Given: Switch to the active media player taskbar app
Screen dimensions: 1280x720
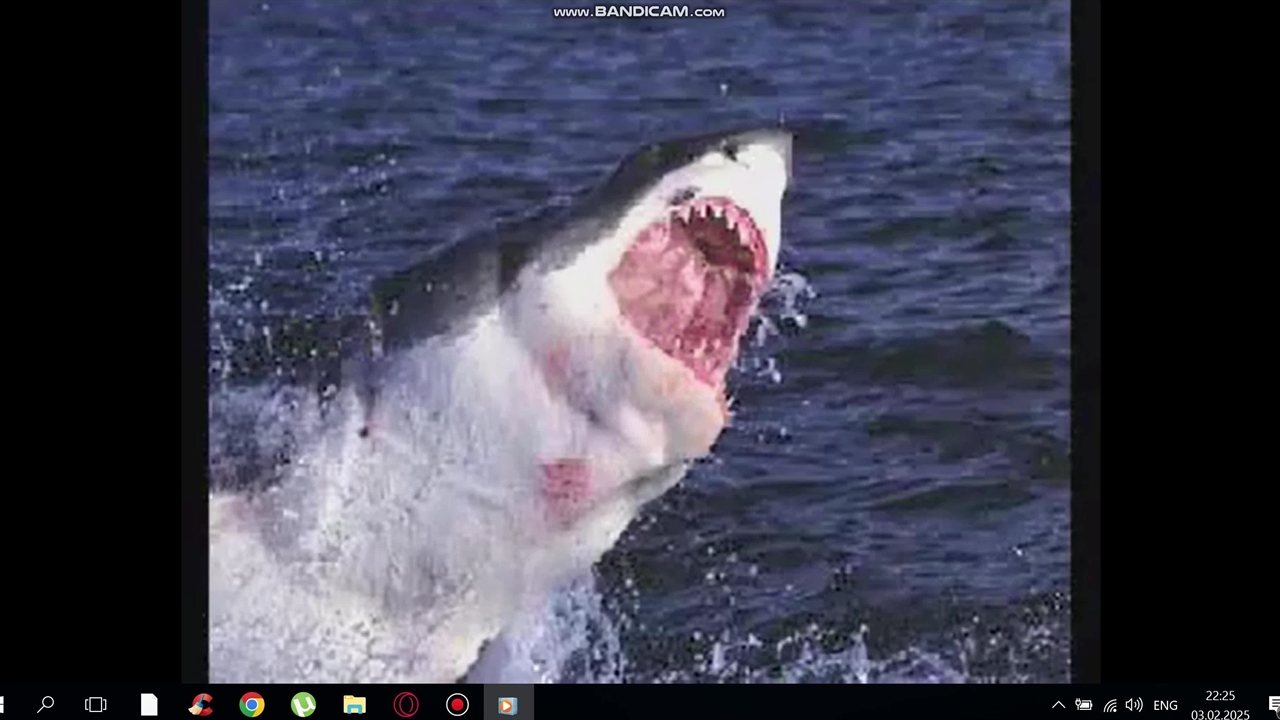Looking at the screenshot, I should [x=507, y=705].
